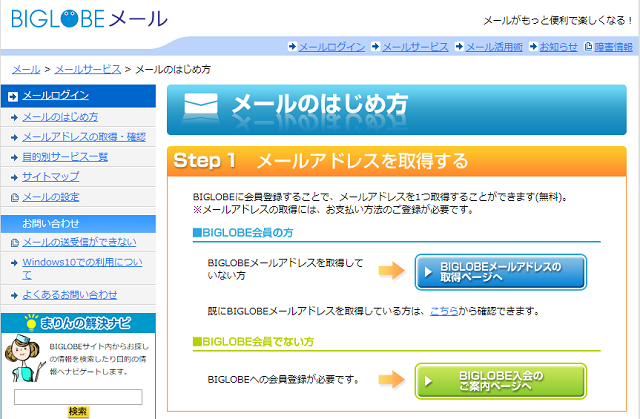This screenshot has height=419, width=640.
Task: Click page icon beside メールの設定
Action: point(15,197)
